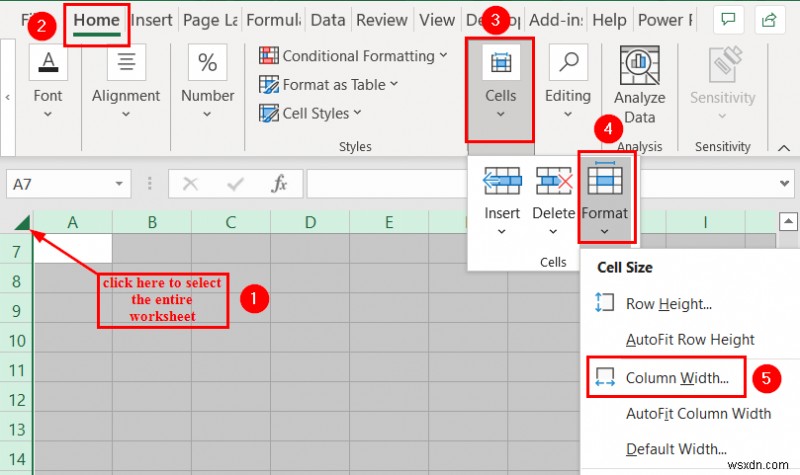
Task: Open the Conditional Formatting dropdown arrow
Action: click(443, 55)
